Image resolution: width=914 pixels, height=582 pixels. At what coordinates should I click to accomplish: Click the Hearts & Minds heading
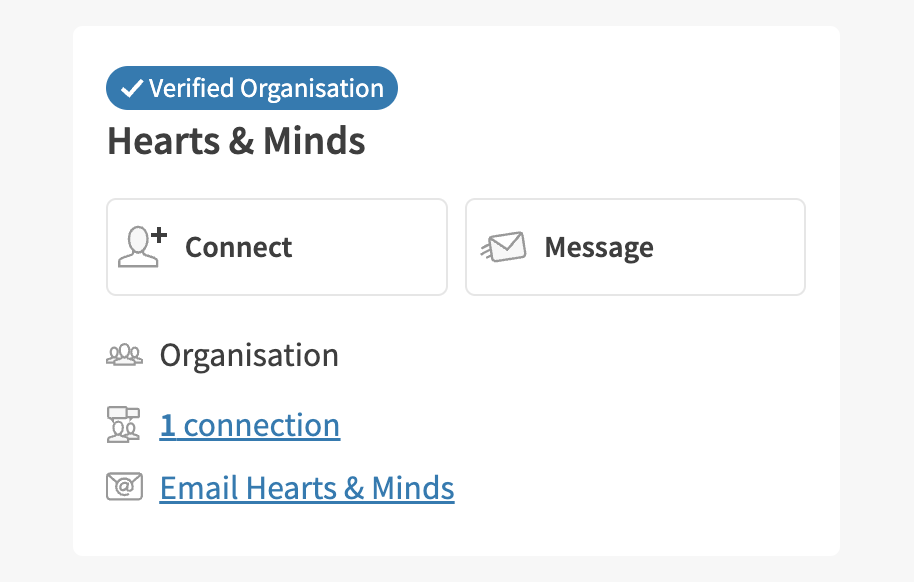[236, 142]
